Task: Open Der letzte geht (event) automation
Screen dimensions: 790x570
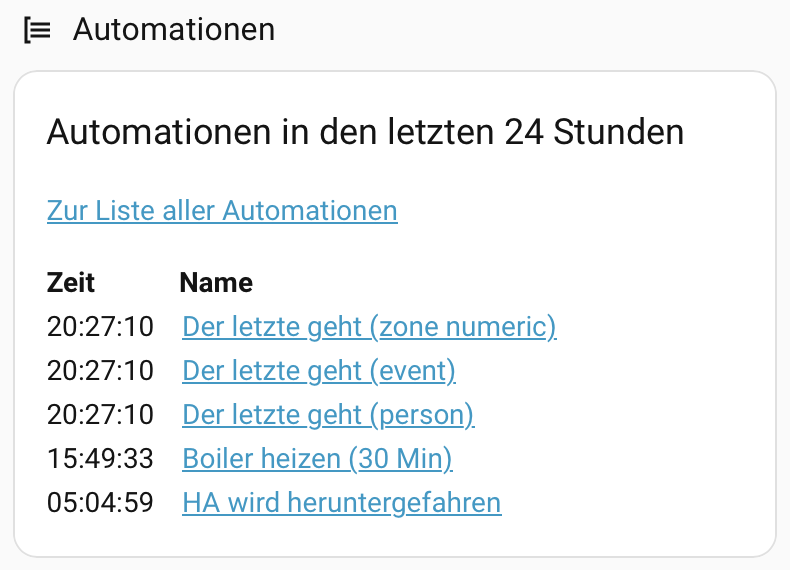Action: [319, 371]
